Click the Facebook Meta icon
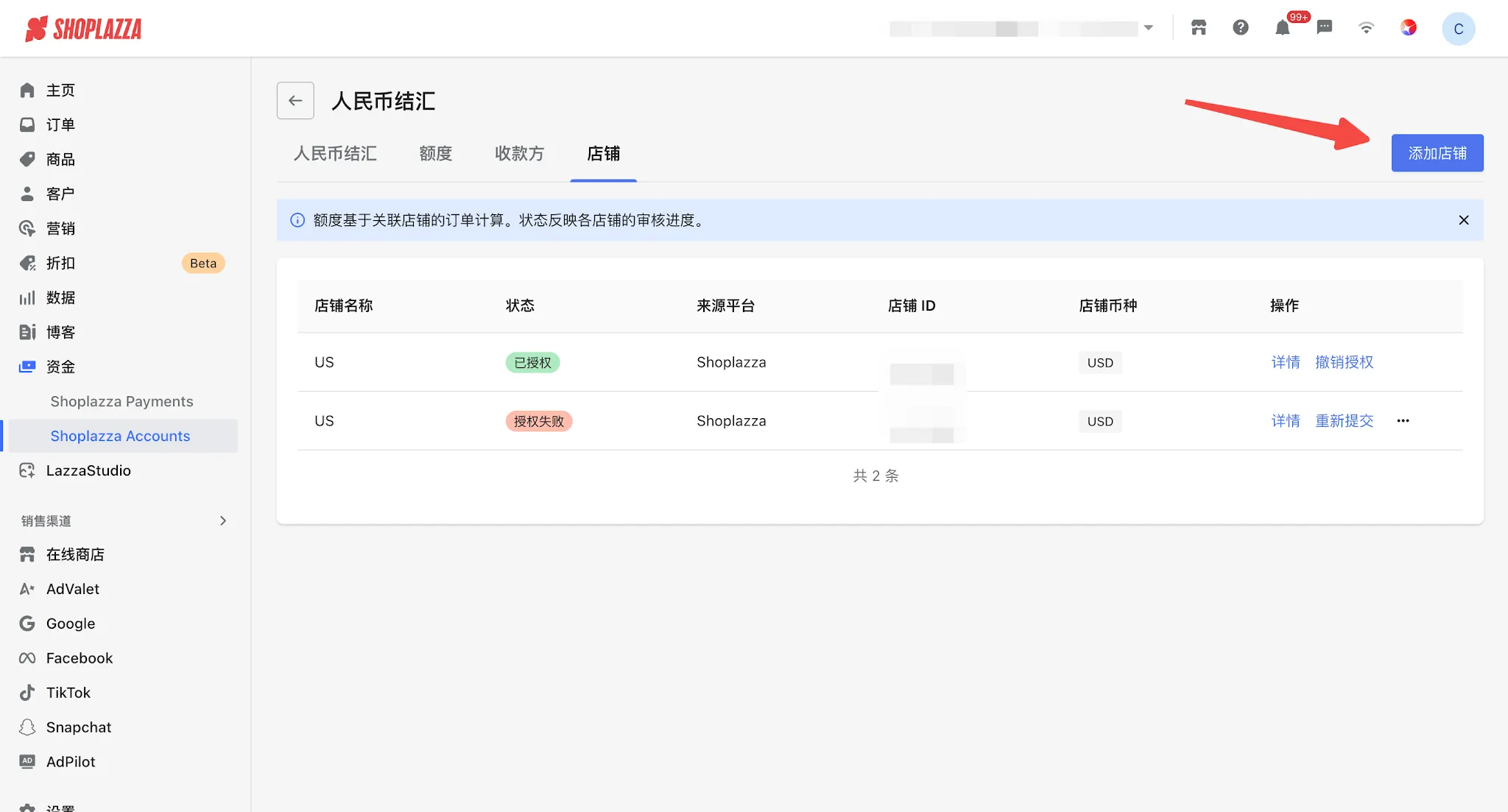The height and width of the screenshot is (812, 1508). pyautogui.click(x=27, y=658)
